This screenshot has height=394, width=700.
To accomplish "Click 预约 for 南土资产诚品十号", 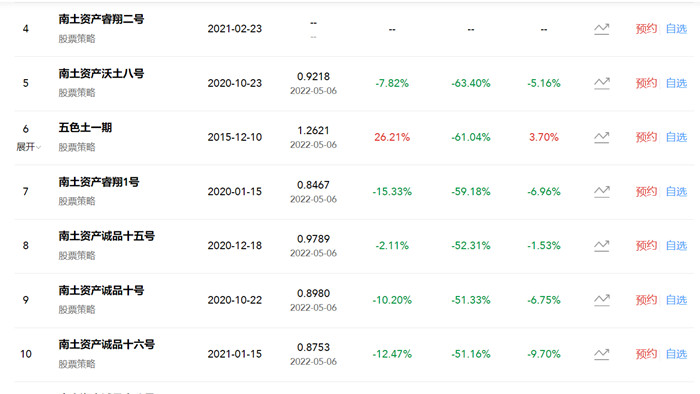I will (646, 300).
